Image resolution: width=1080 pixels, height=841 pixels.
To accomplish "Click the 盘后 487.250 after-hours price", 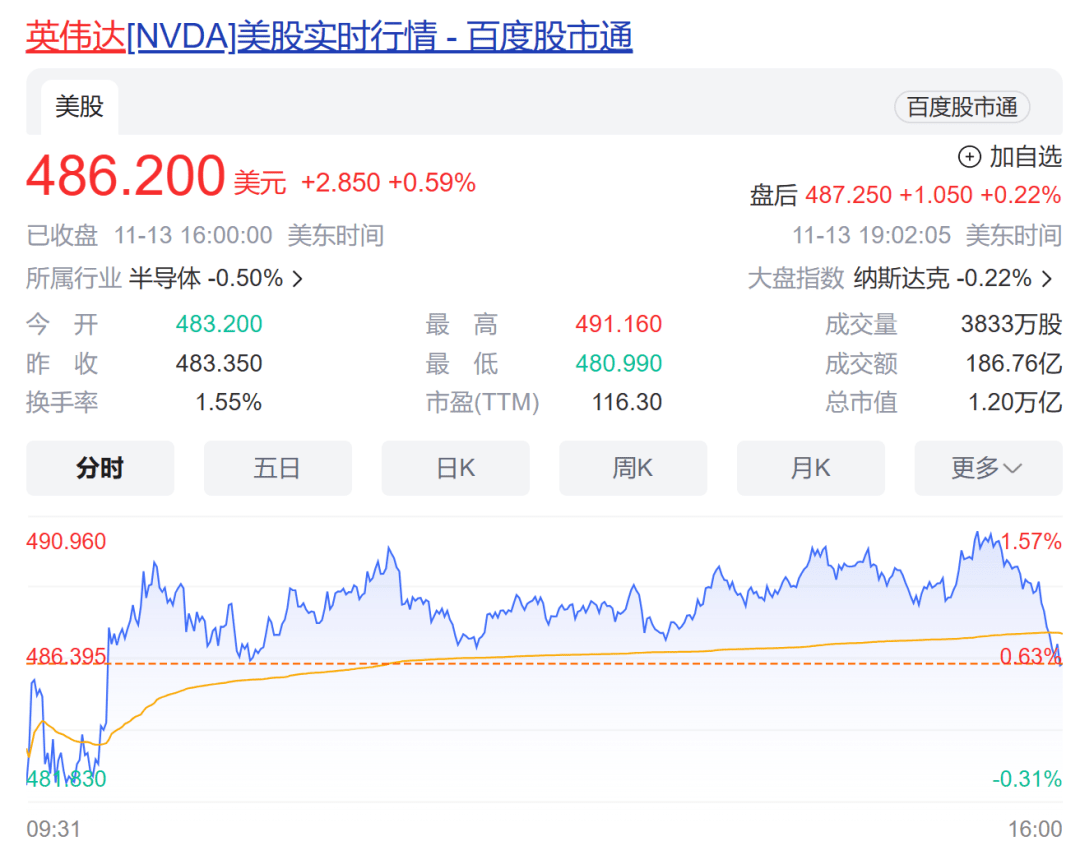I will [847, 195].
